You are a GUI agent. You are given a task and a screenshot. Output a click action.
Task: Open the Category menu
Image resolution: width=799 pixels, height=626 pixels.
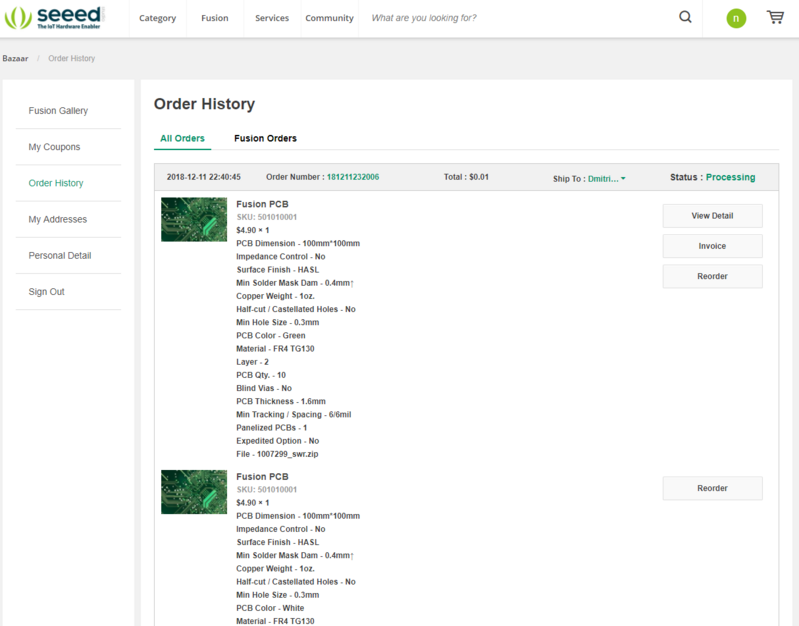[157, 18]
